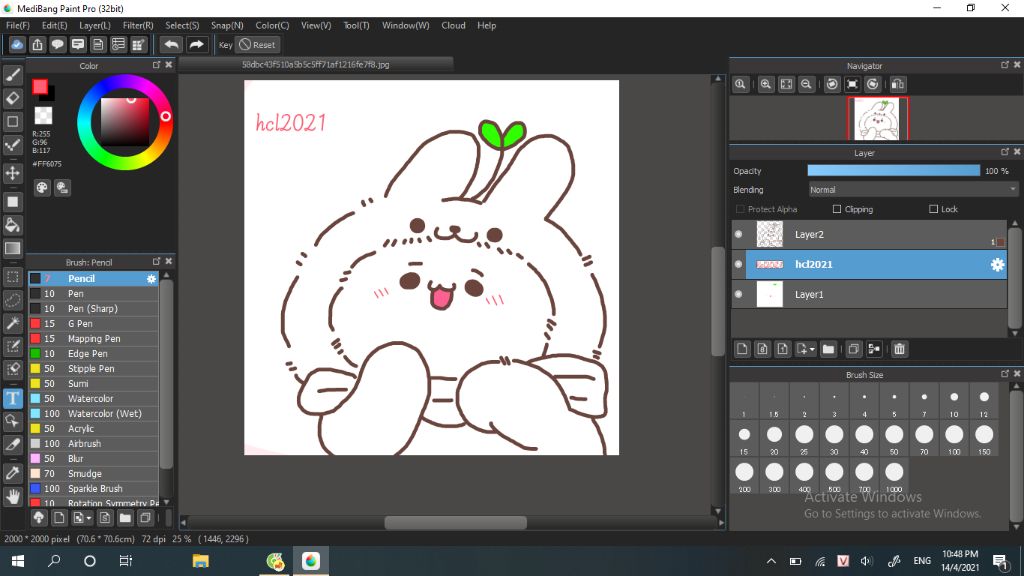Add a new layer in Layer panel
Viewport: 1024px width, 576px height.
[742, 349]
